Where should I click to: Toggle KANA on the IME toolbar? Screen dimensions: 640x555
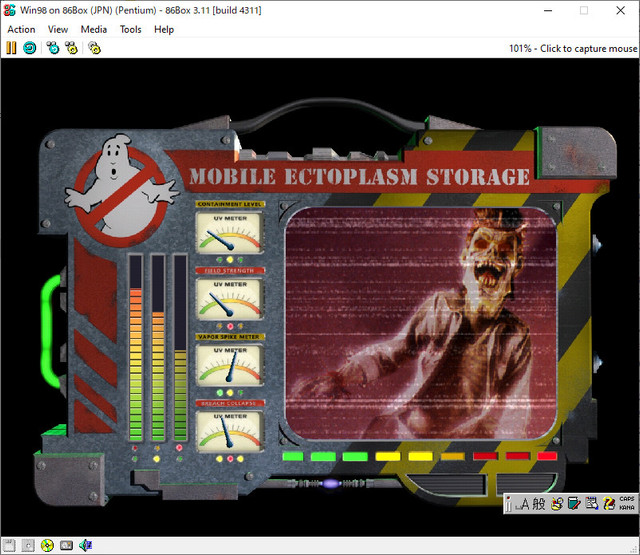point(627,508)
